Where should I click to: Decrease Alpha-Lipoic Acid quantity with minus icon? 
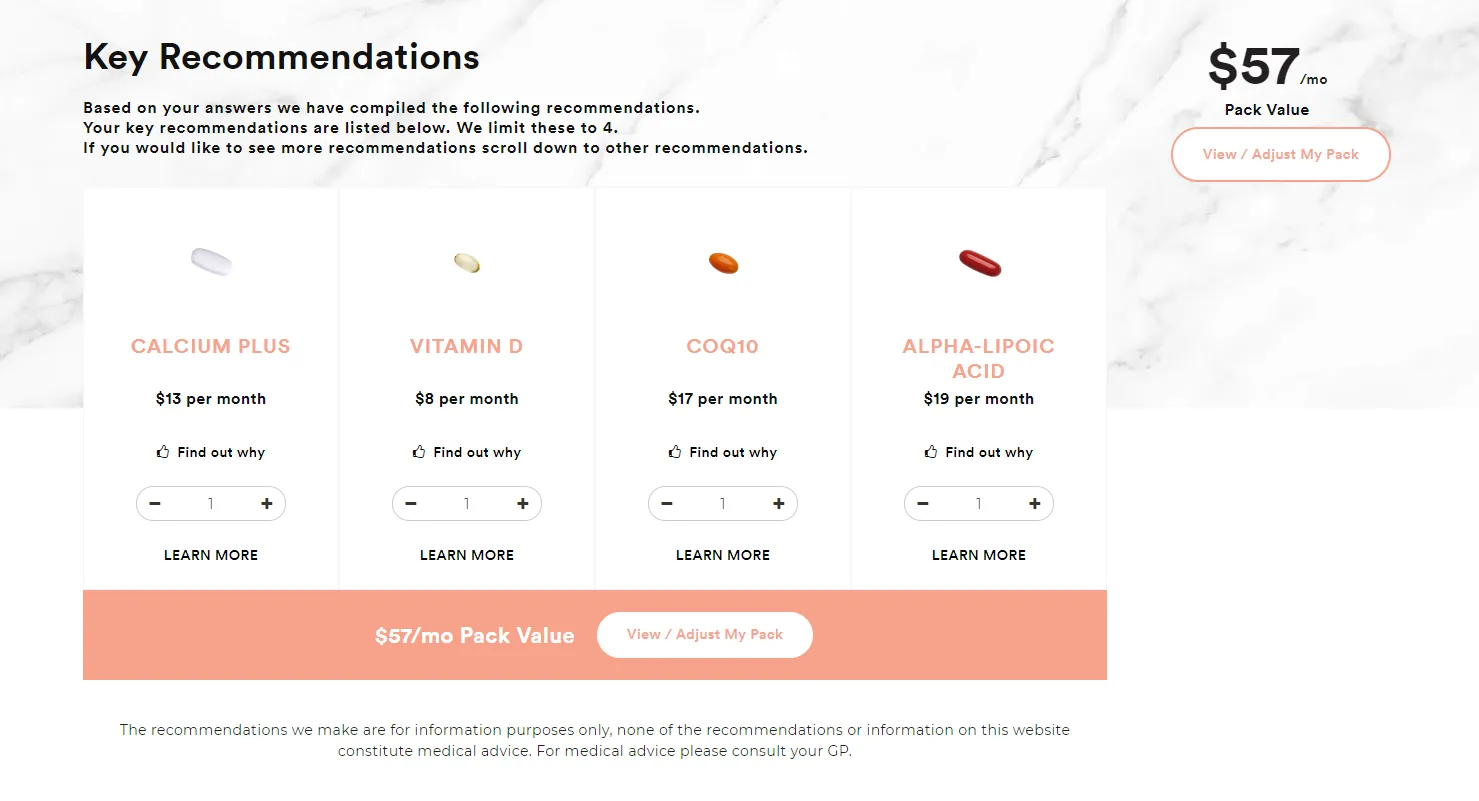click(x=923, y=504)
